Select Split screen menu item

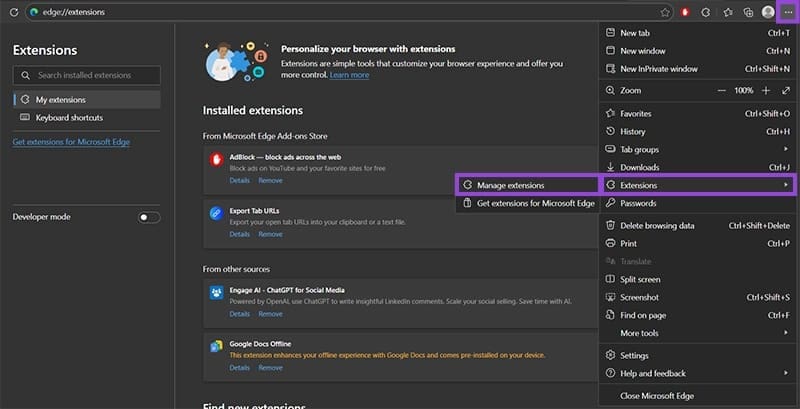coord(697,279)
